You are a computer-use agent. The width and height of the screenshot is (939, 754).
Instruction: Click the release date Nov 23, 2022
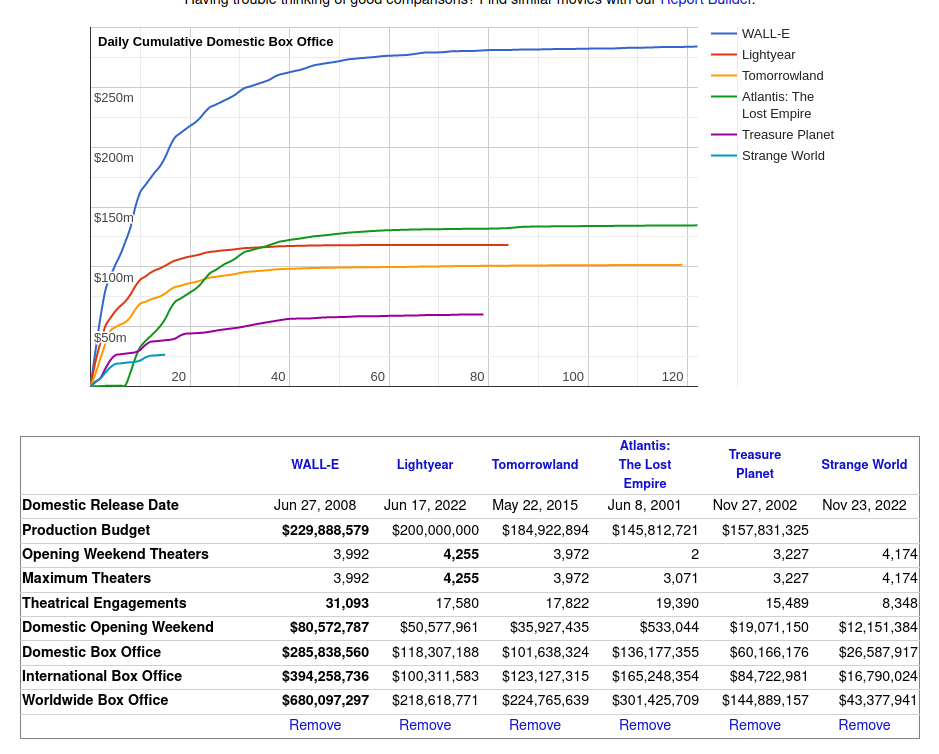(x=864, y=505)
